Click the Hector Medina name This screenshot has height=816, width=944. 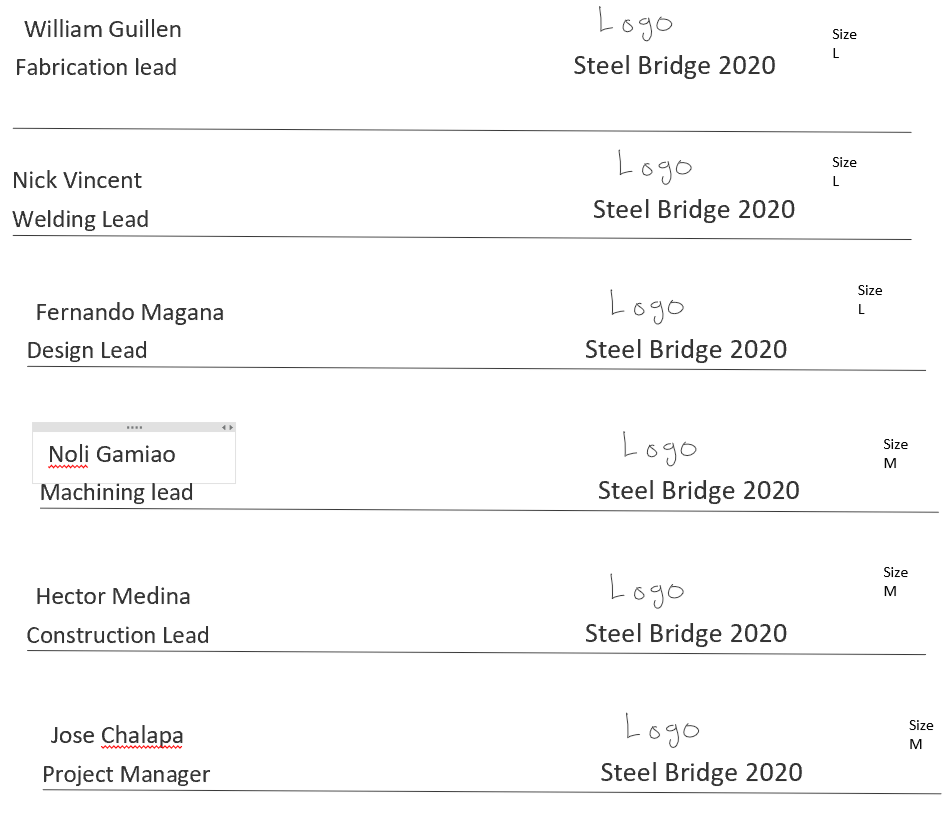[113, 597]
